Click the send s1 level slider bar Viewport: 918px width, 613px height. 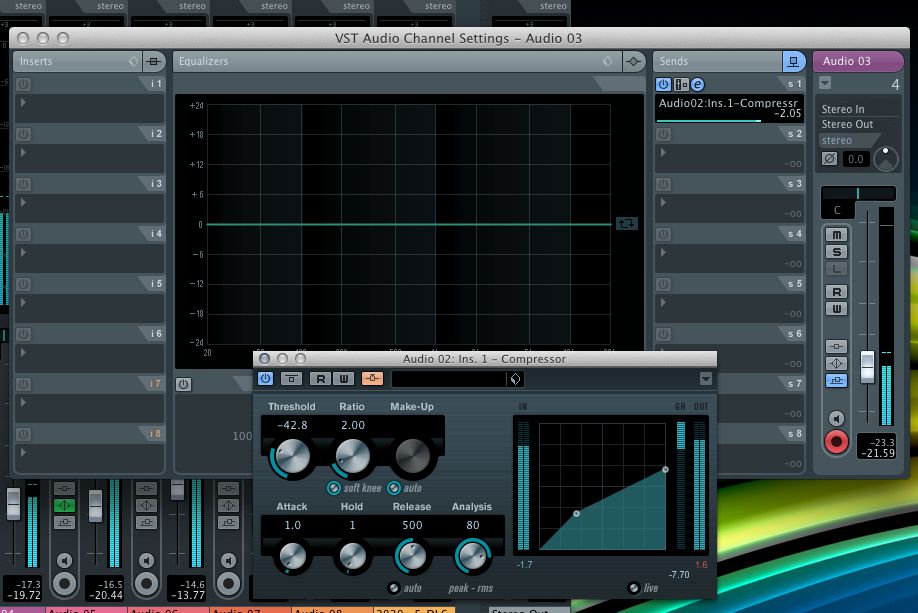(x=729, y=121)
